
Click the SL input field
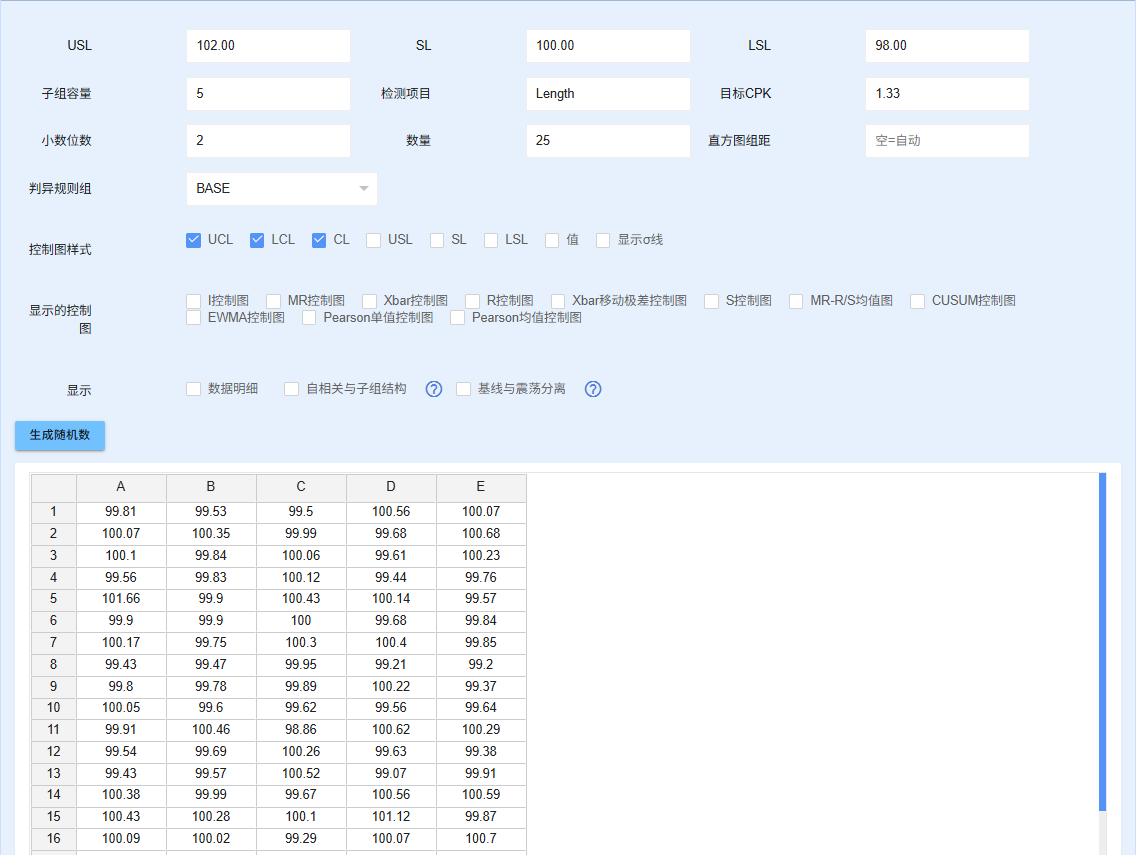(x=608, y=46)
